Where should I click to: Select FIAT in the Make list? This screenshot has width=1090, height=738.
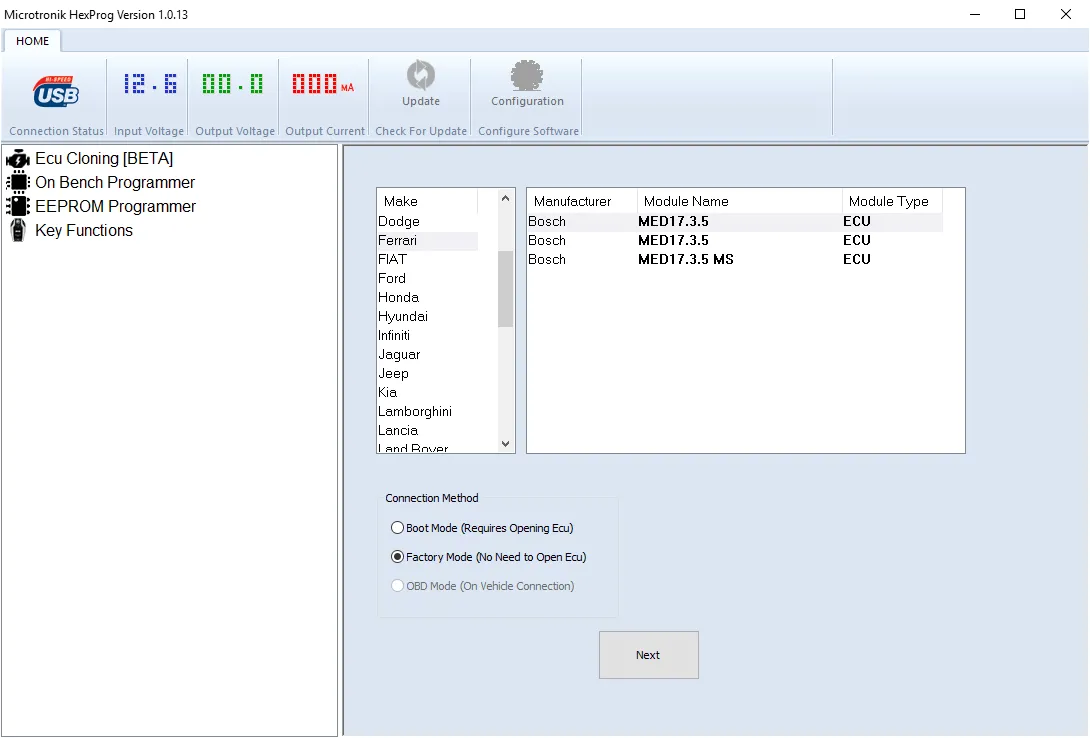[x=428, y=259]
